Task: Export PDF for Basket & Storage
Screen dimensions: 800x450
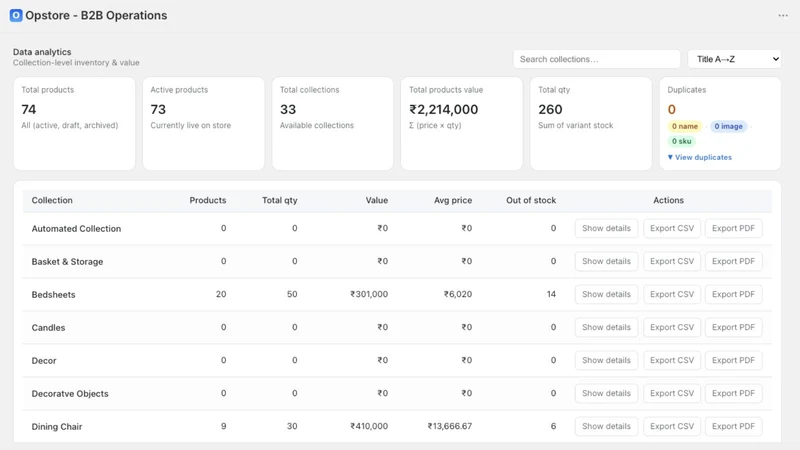Action: coord(733,261)
